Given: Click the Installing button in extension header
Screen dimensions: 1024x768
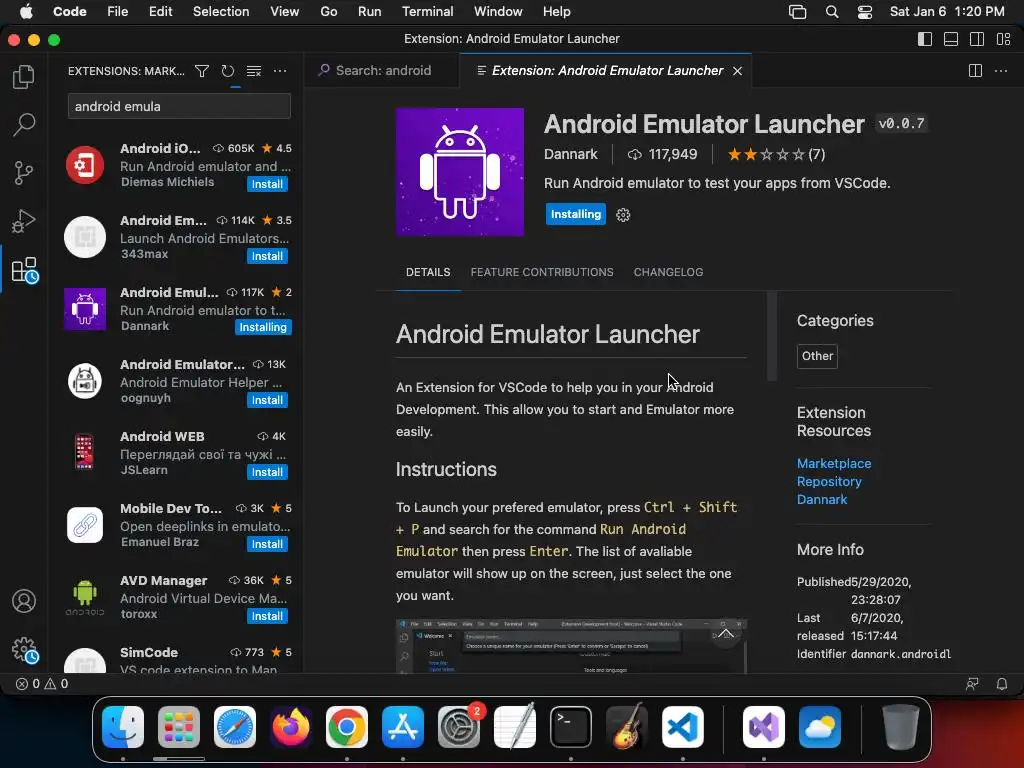Looking at the screenshot, I should point(575,214).
